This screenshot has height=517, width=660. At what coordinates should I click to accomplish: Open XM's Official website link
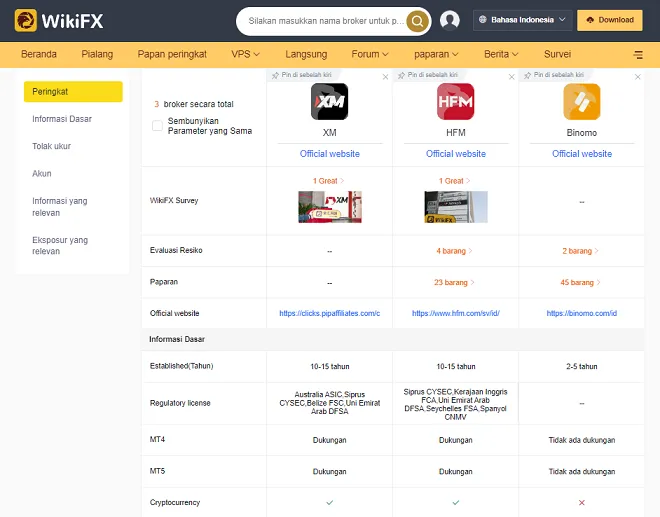pos(330,154)
